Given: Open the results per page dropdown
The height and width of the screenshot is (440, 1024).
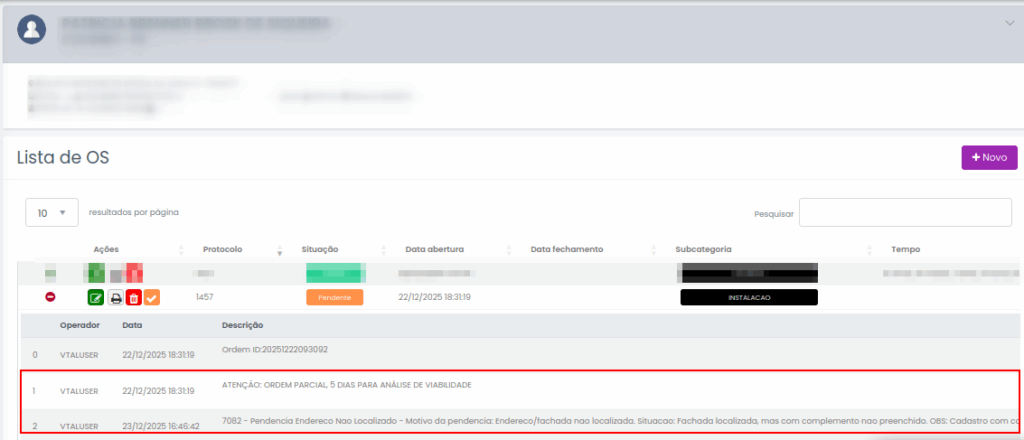Looking at the screenshot, I should coord(52,212).
